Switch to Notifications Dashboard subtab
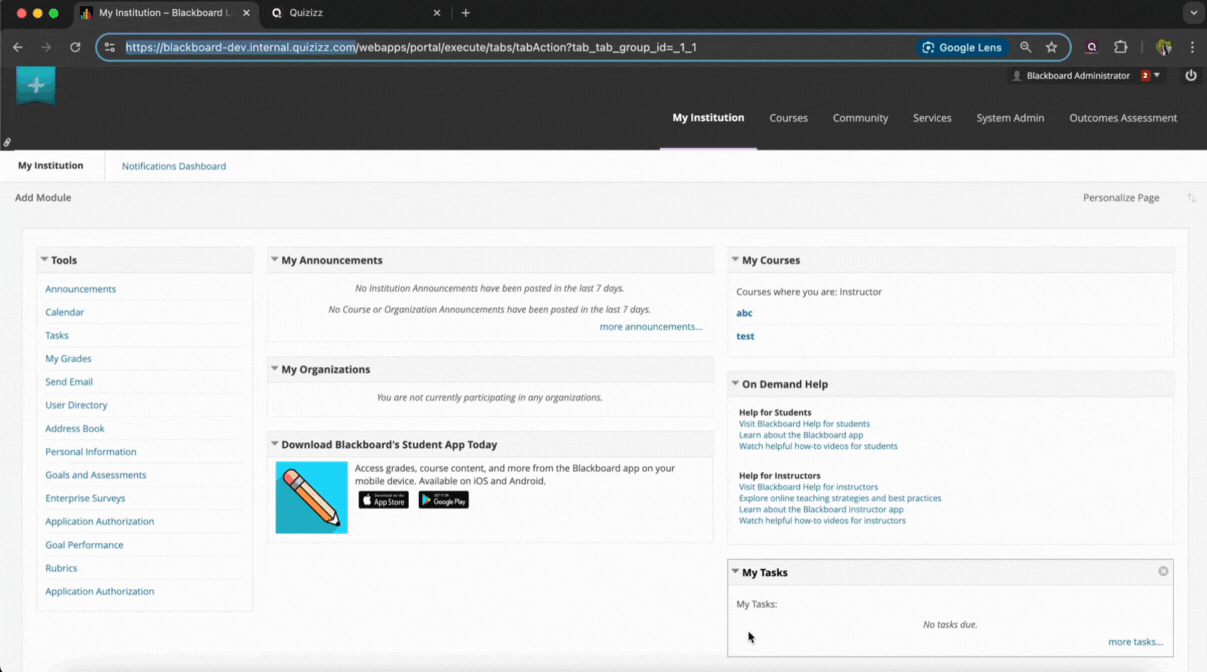 [x=174, y=166]
